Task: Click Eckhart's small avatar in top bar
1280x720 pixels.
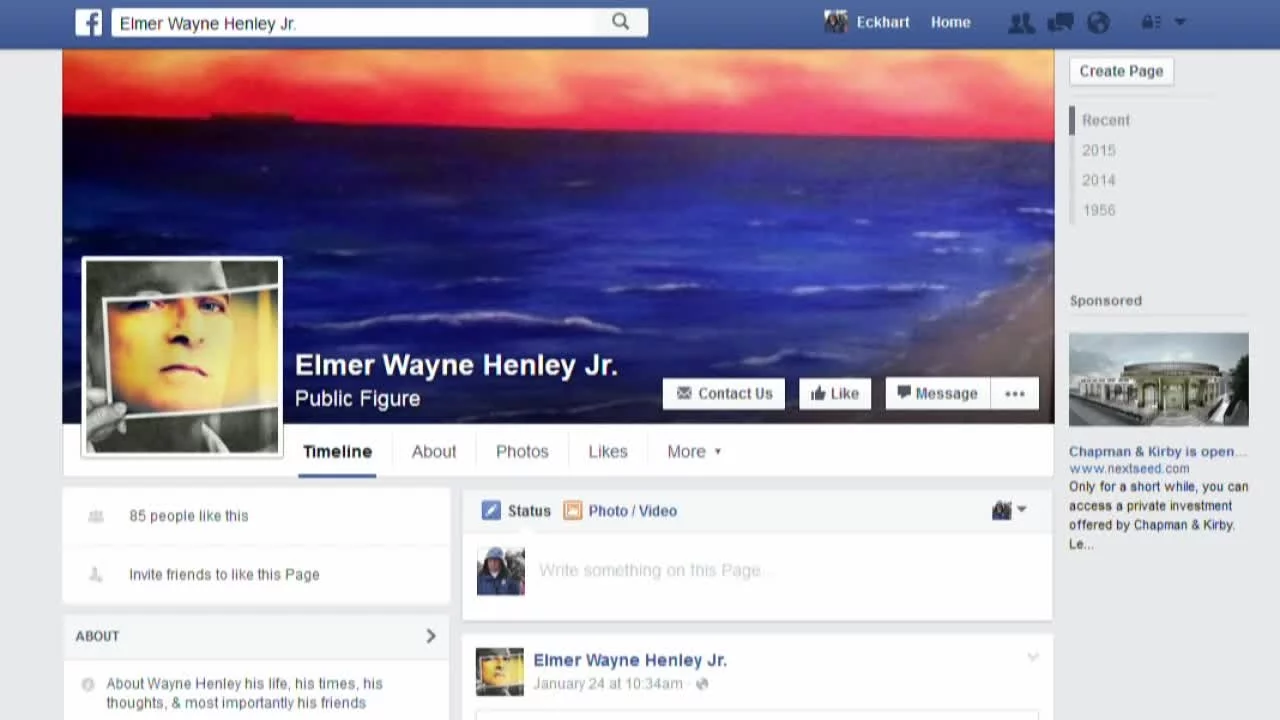Action: click(x=835, y=22)
